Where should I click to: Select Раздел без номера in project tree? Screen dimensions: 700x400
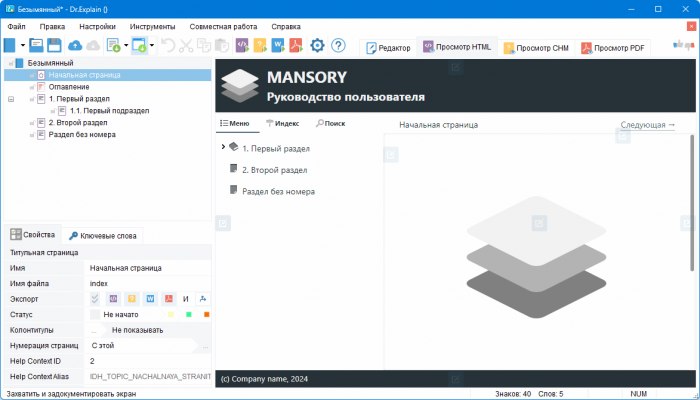82,135
